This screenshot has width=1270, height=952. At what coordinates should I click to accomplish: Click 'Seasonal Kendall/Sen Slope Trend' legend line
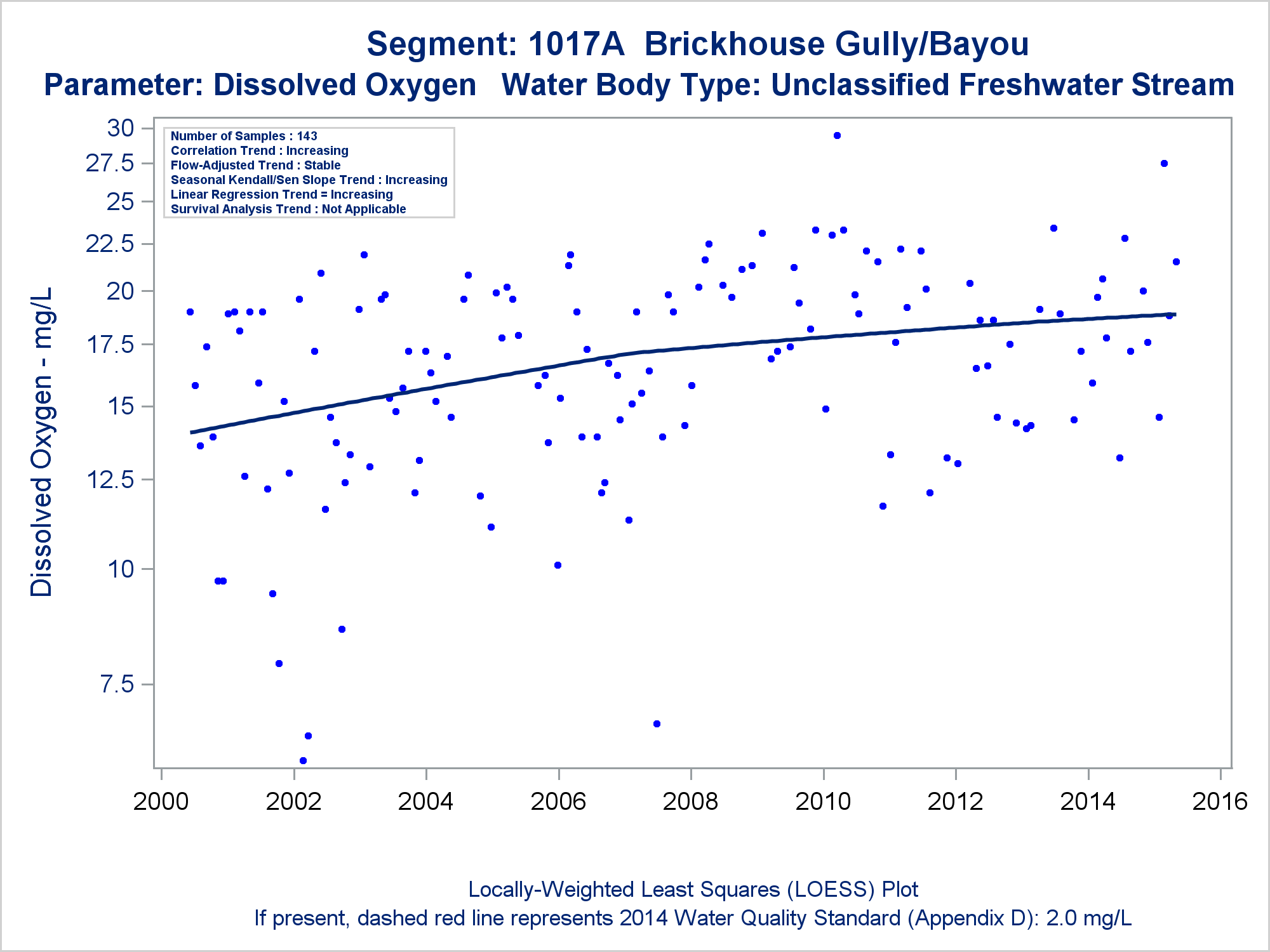click(309, 180)
